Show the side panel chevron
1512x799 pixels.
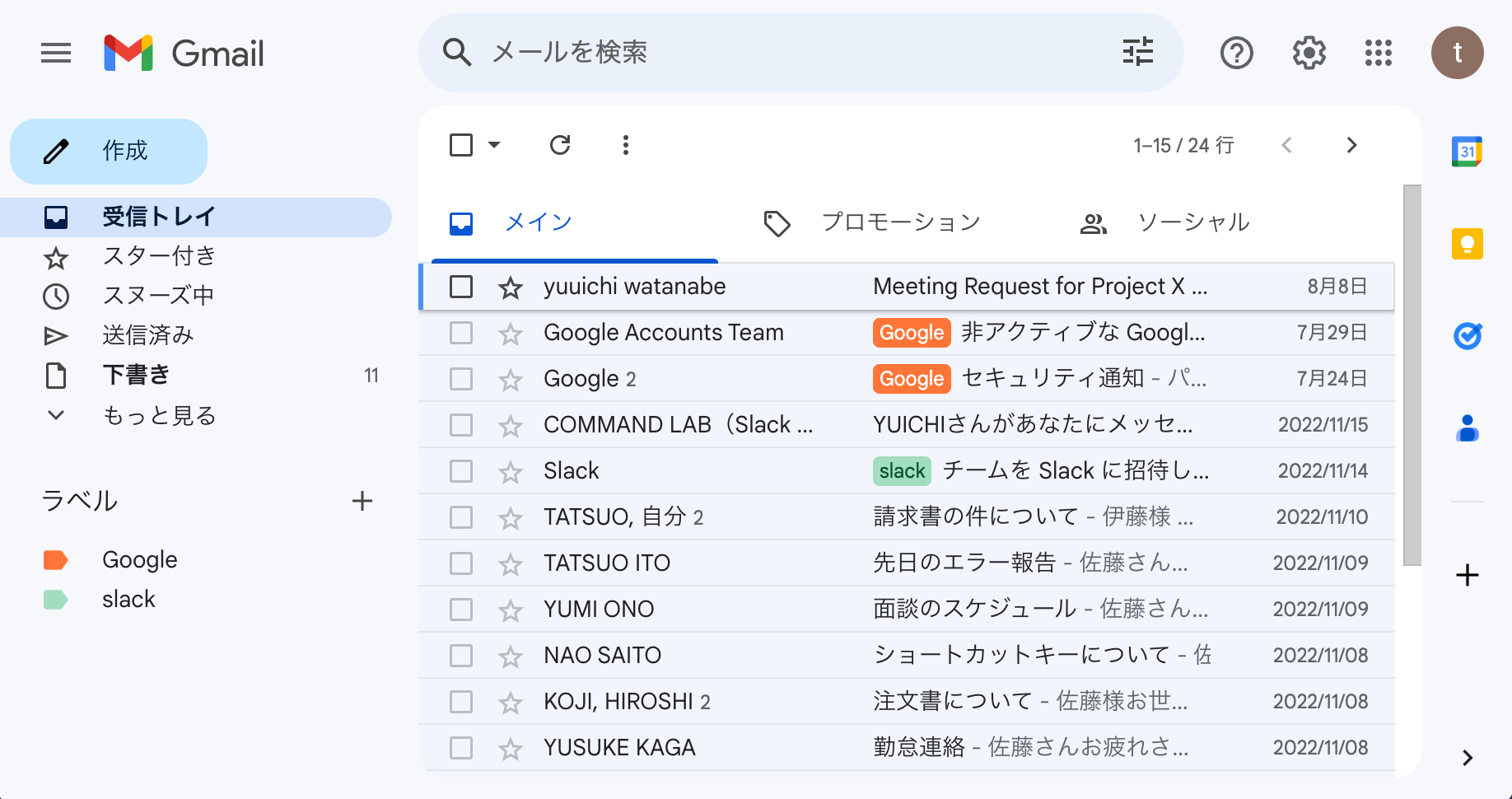[x=1467, y=758]
